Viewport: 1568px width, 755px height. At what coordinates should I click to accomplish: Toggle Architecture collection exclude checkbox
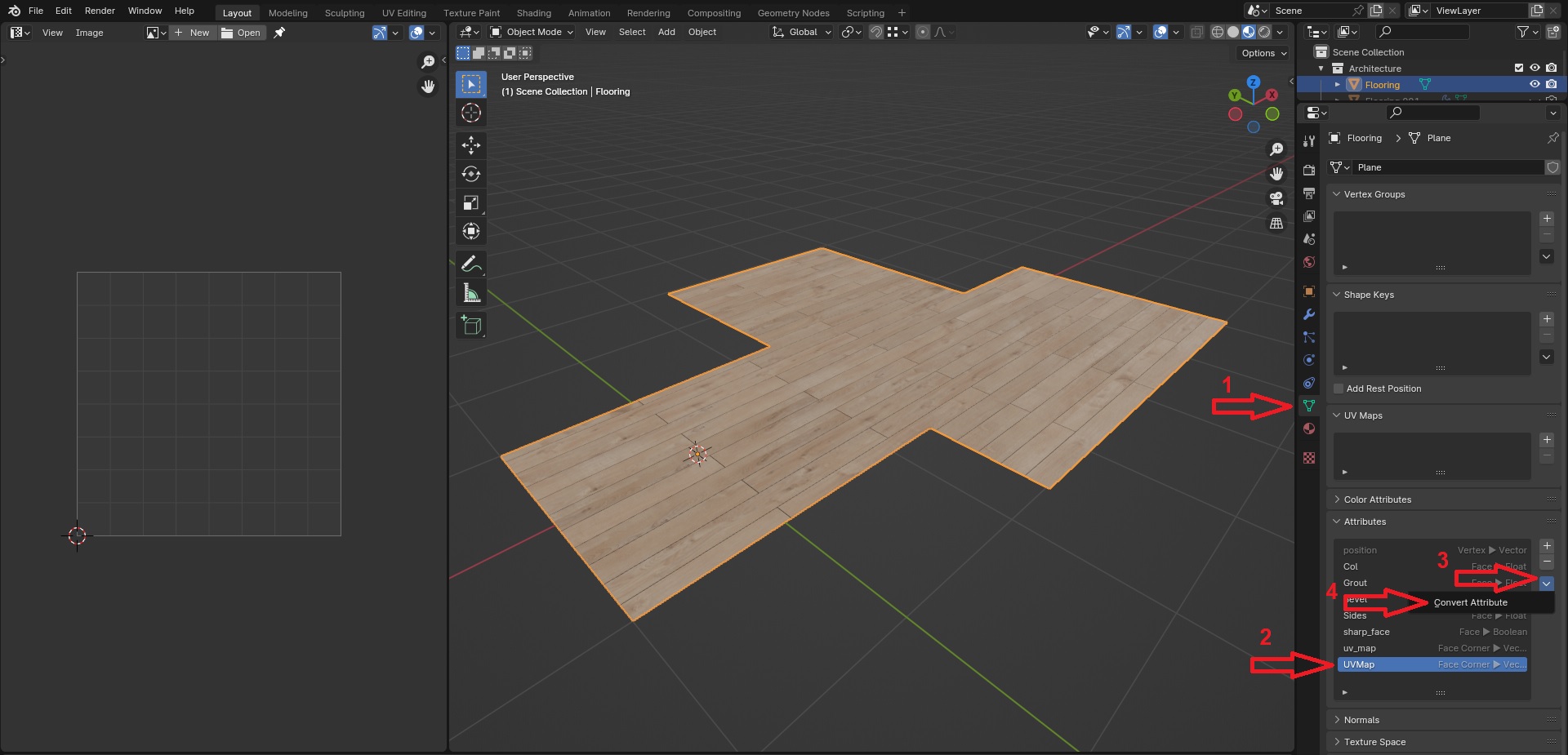1518,68
